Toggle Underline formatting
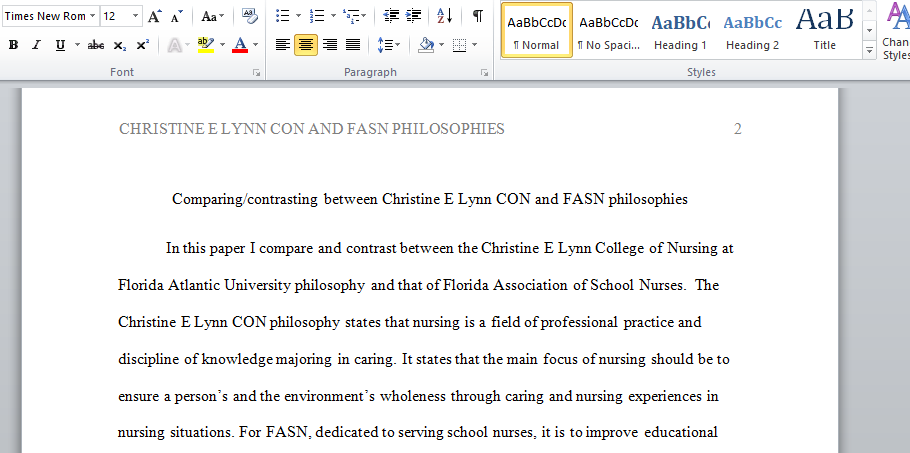This screenshot has height=453, width=910. coord(60,45)
